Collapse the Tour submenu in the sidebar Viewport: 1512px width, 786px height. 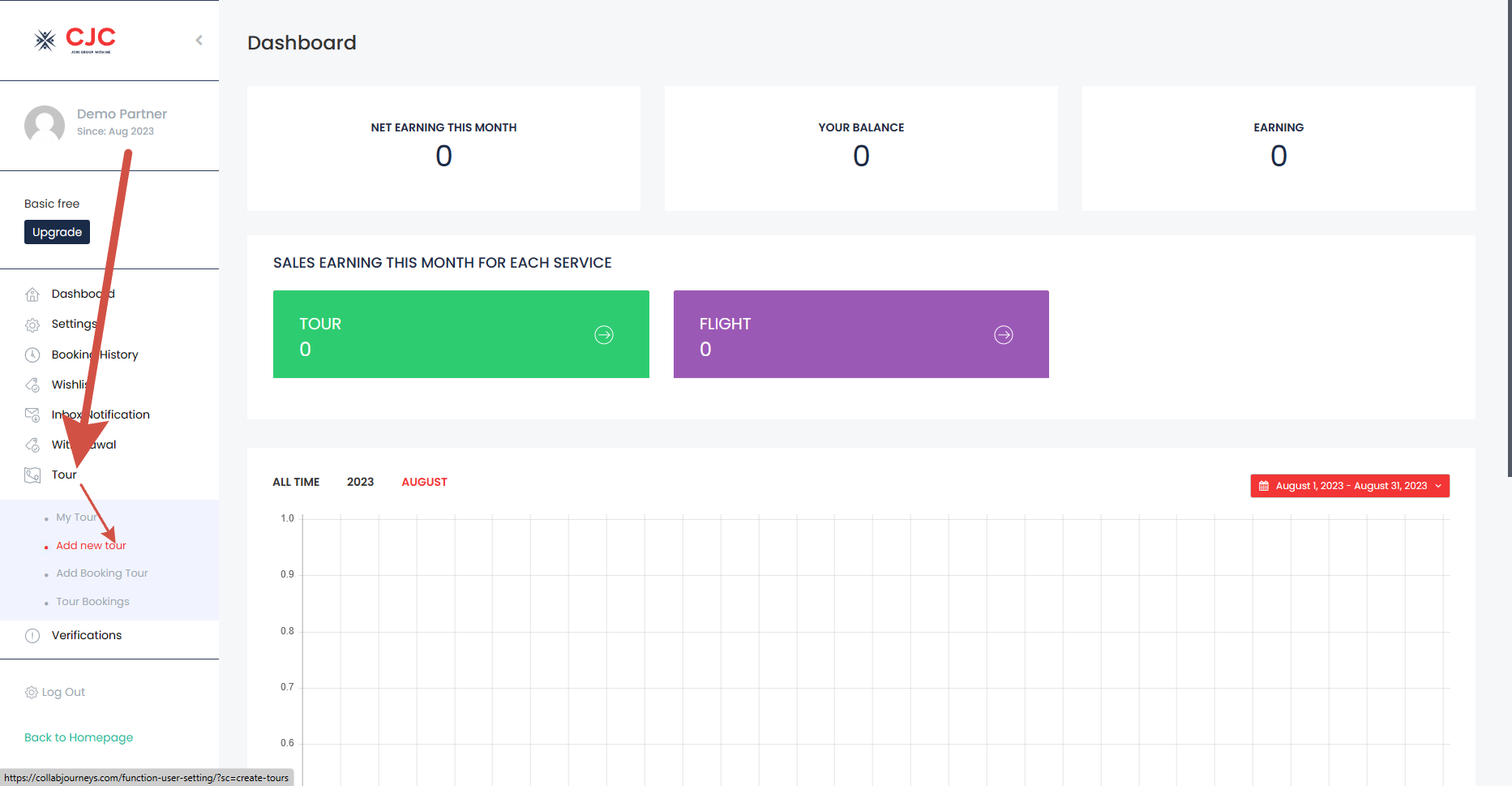64,475
